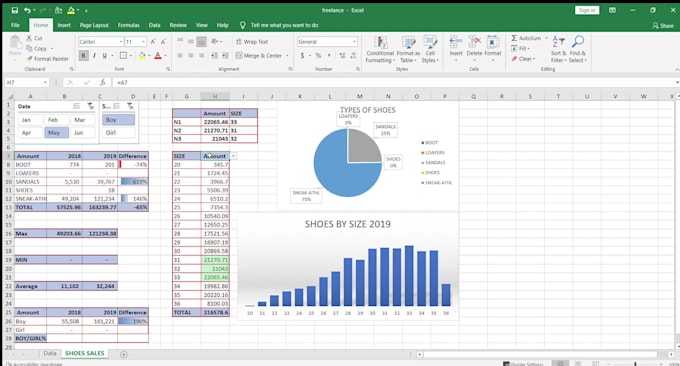The height and width of the screenshot is (366, 680).
Task: Open the Data worksheet tab
Action: (50, 353)
